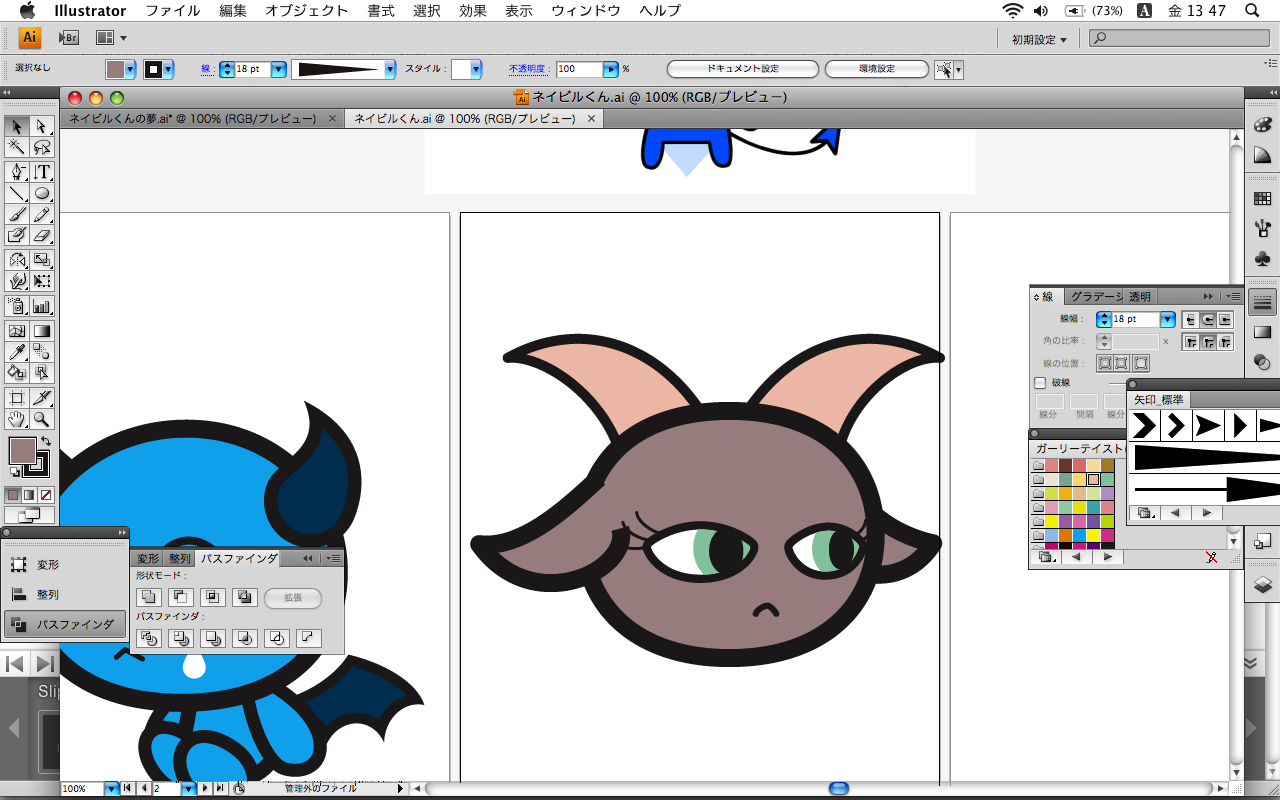The image size is (1280, 800).
Task: Click the fill color swatch in toolbox
Action: click(22, 451)
